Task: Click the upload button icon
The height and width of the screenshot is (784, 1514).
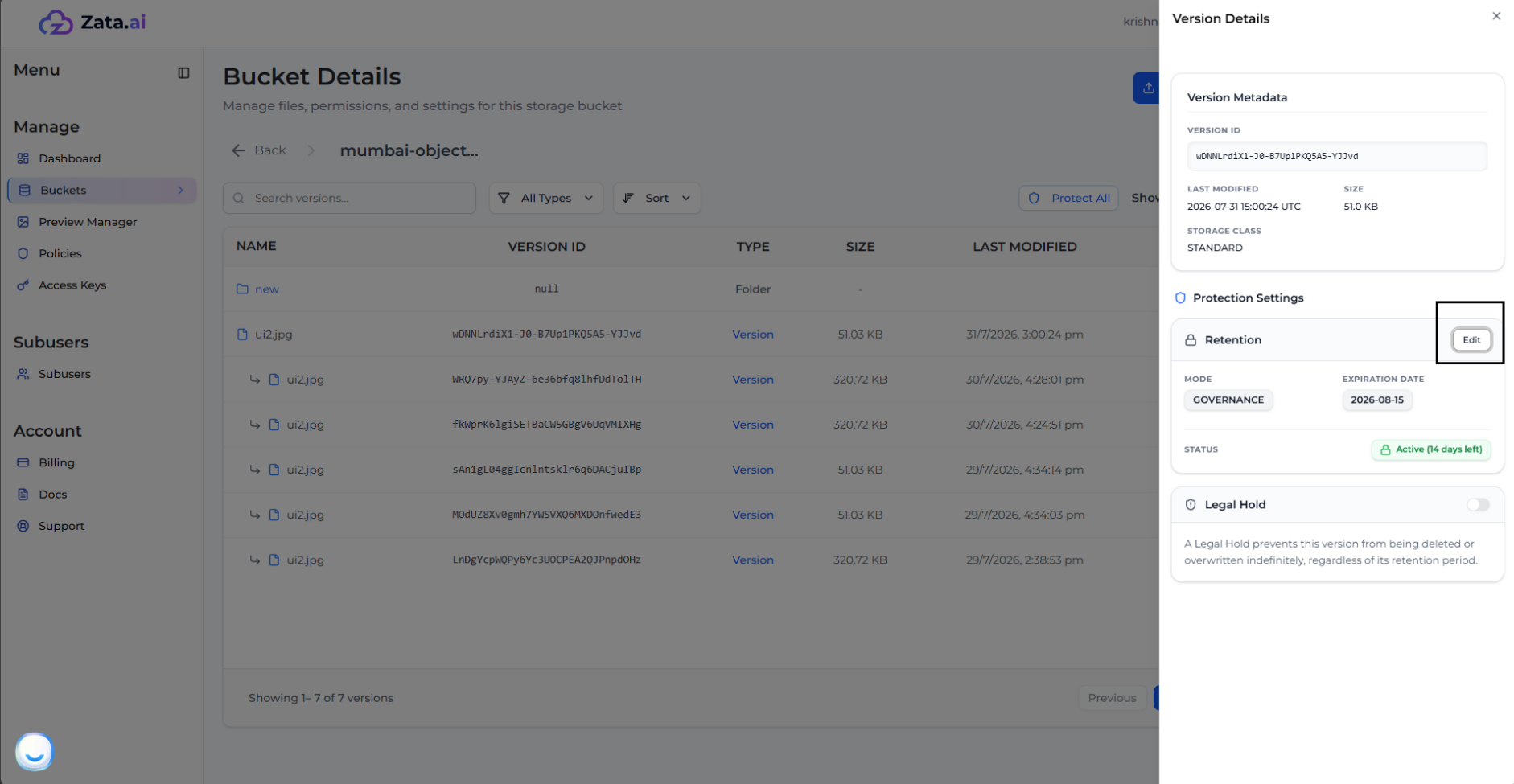Action: click(x=1148, y=88)
